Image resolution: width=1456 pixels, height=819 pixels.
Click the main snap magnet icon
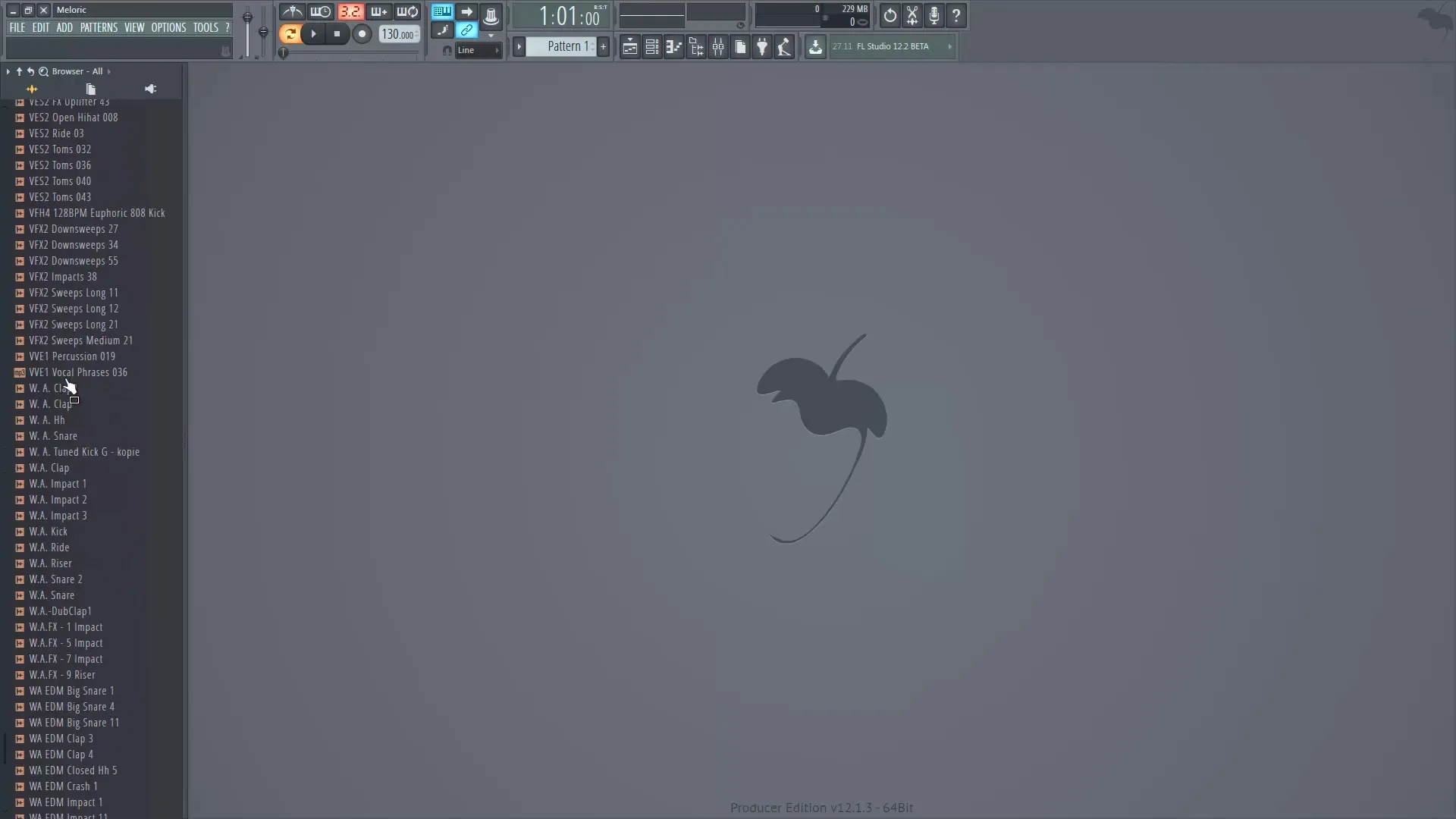coord(447,51)
